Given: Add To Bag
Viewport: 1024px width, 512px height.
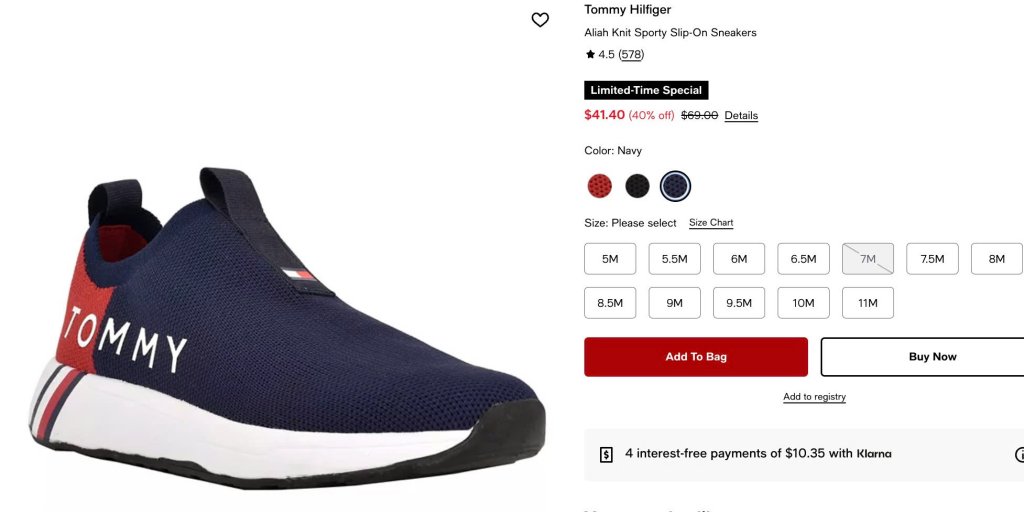Looking at the screenshot, I should (696, 357).
